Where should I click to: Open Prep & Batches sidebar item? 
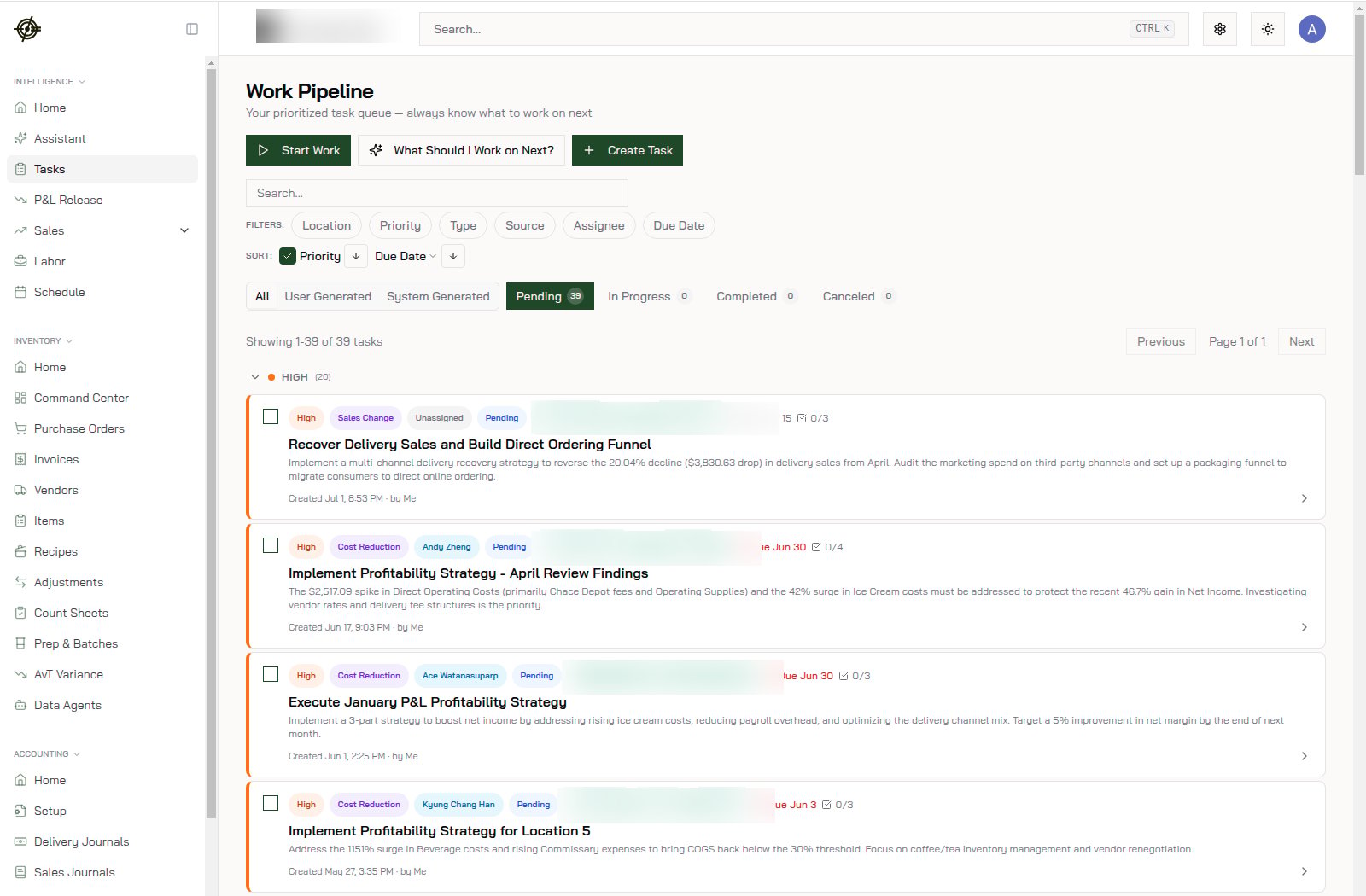click(x=102, y=643)
